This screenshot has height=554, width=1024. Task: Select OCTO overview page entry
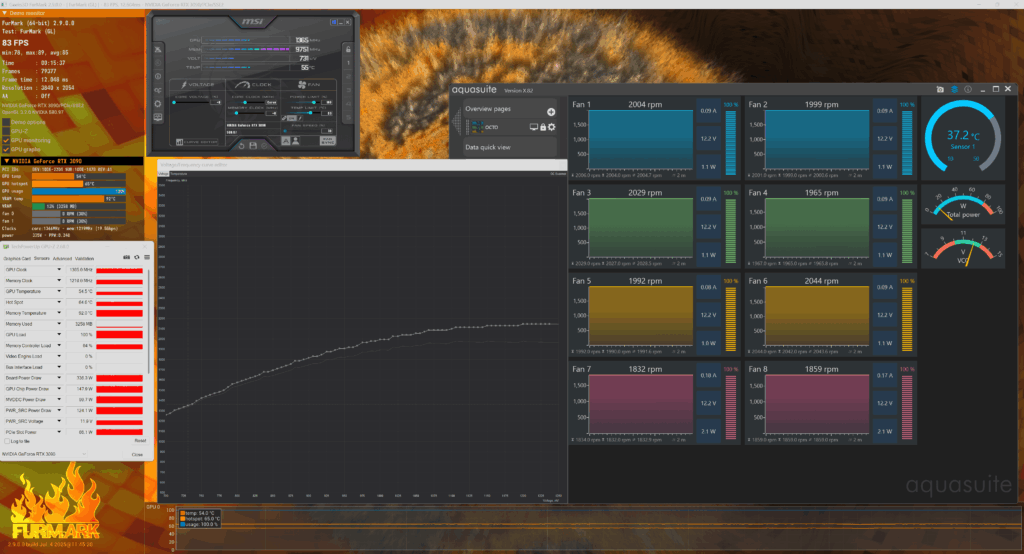click(x=511, y=127)
